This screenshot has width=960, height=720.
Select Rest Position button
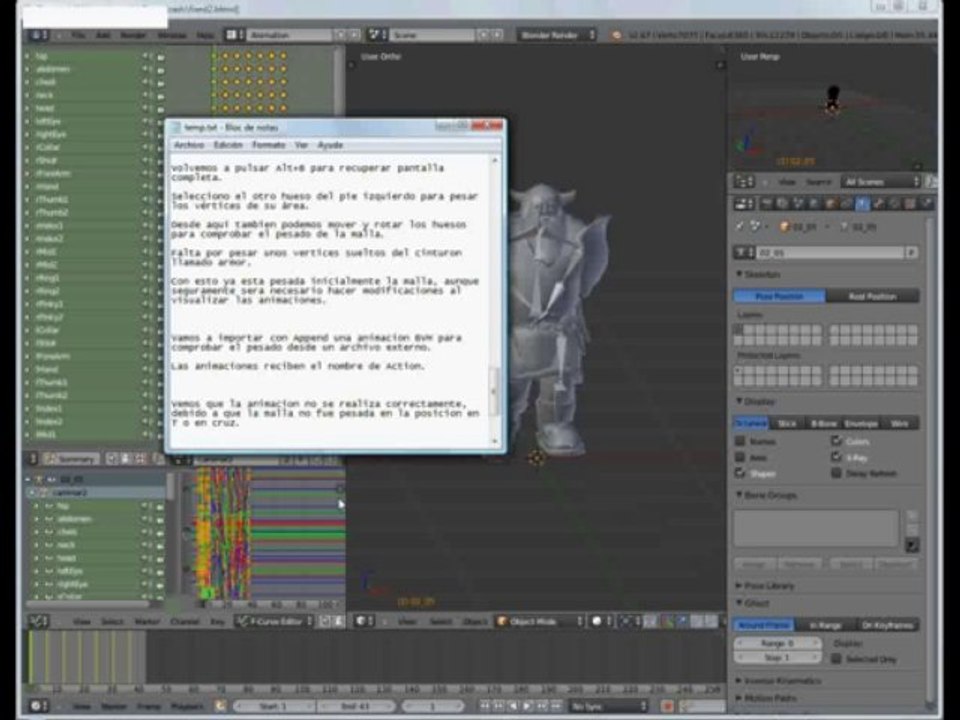click(x=872, y=296)
